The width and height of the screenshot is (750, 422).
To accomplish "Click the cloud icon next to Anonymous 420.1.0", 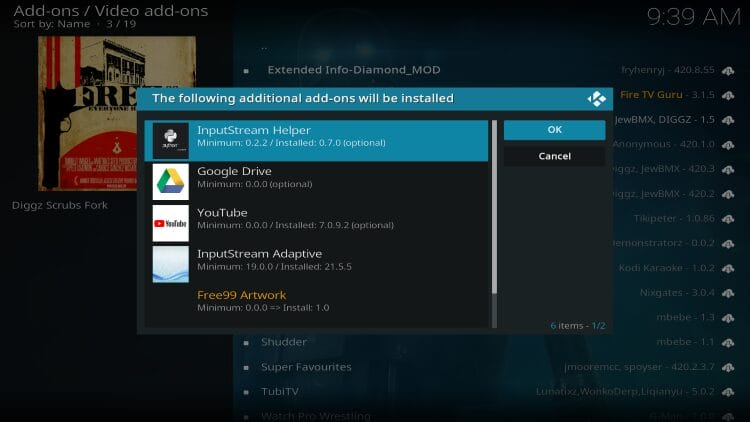I will tap(728, 145).
